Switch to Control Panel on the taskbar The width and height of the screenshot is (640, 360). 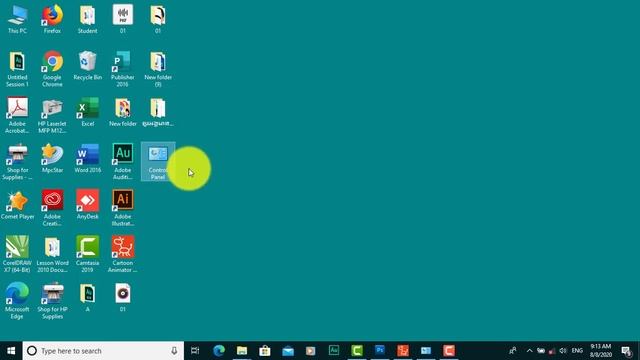pyautogui.click(x=426, y=351)
